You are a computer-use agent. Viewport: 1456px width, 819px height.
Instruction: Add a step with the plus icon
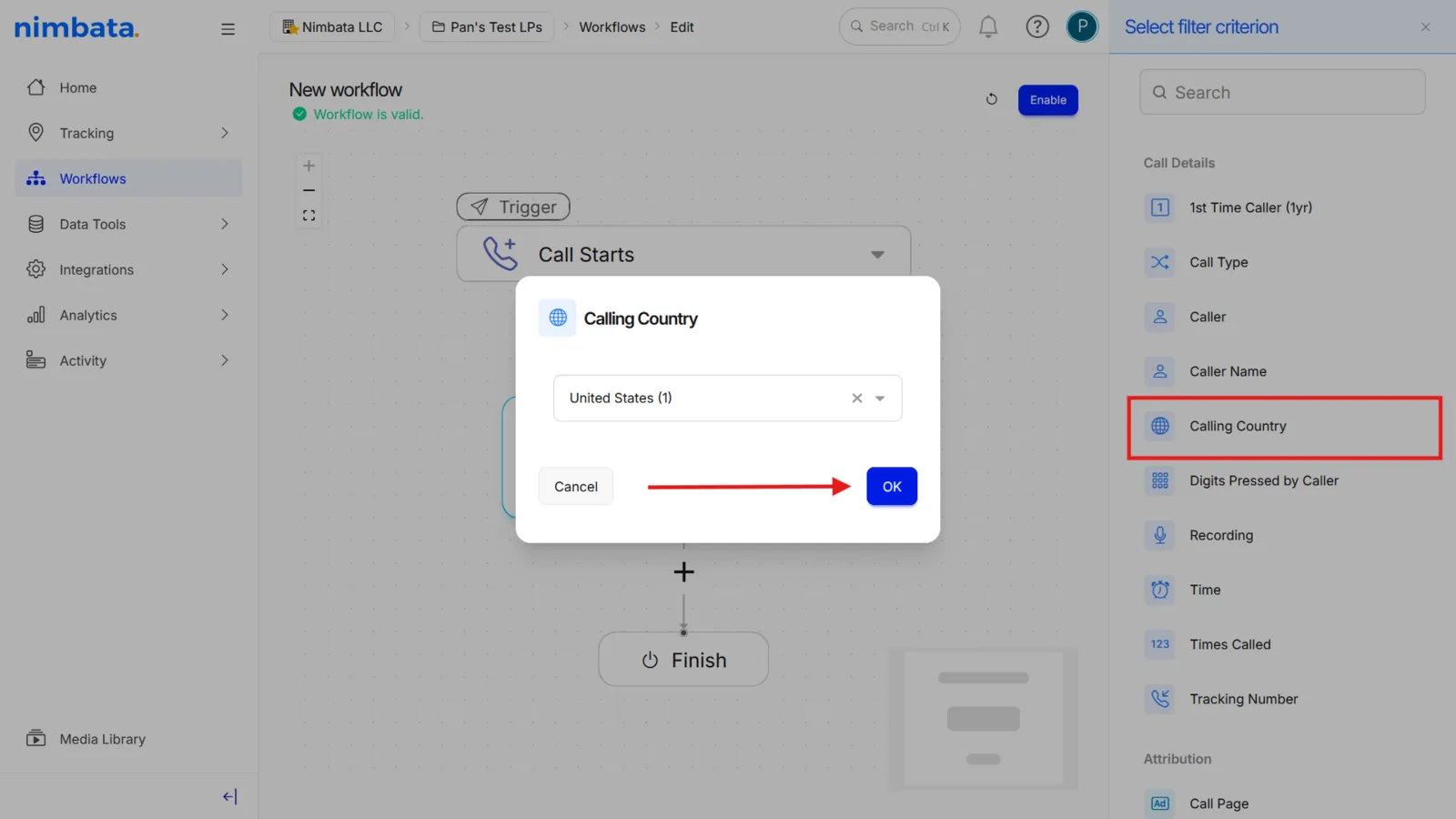click(x=683, y=571)
